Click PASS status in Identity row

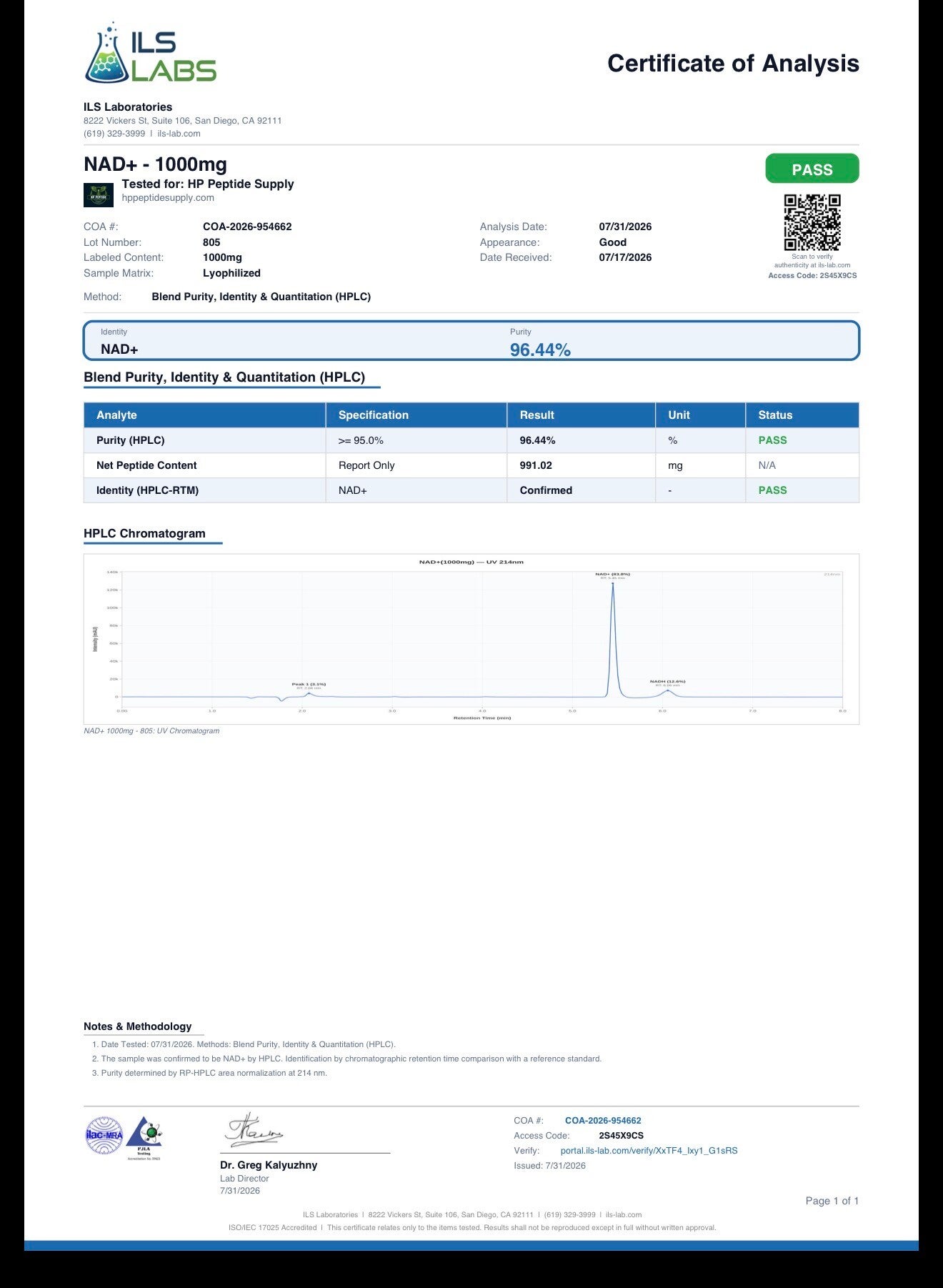(x=772, y=490)
